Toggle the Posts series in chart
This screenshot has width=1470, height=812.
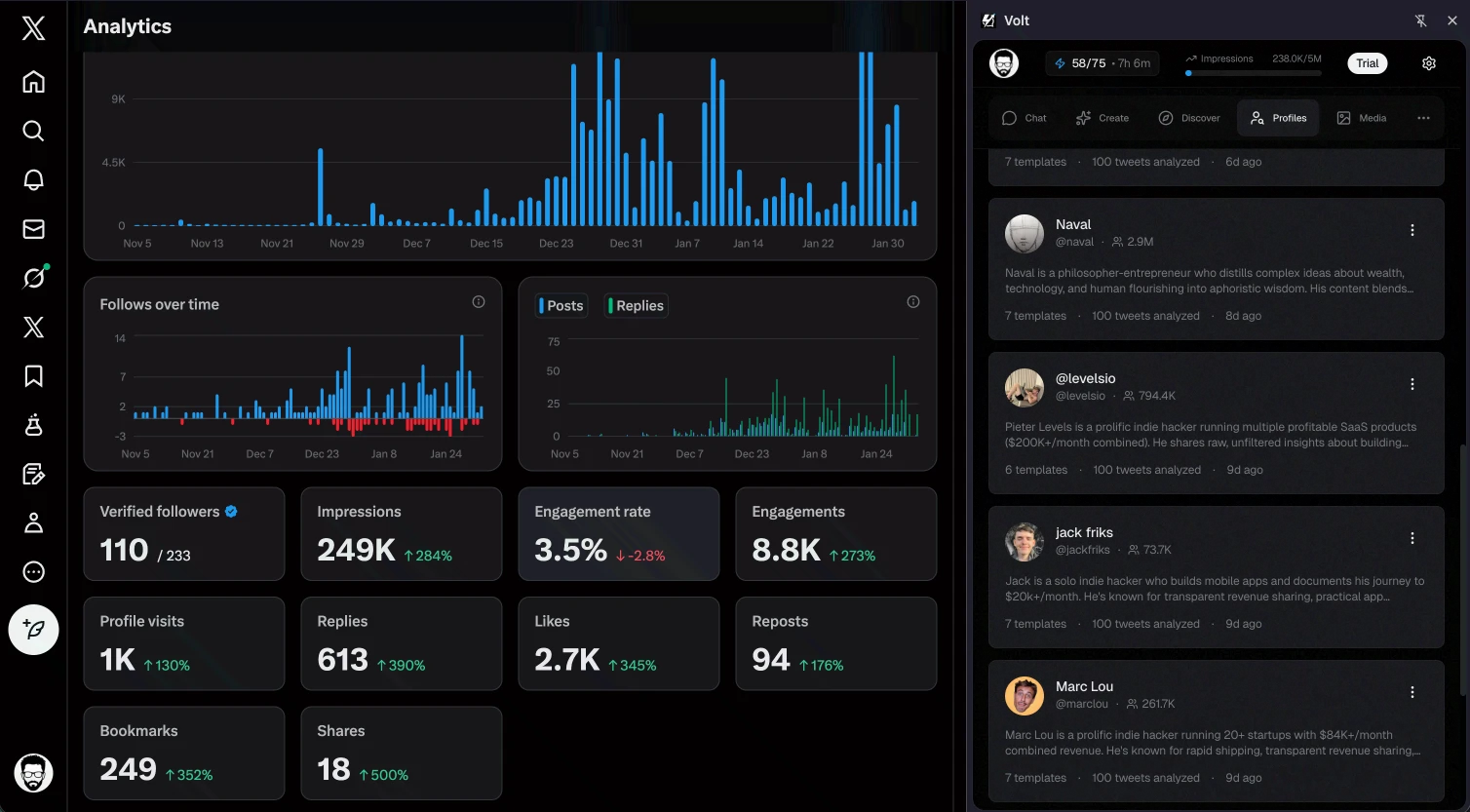click(x=561, y=306)
